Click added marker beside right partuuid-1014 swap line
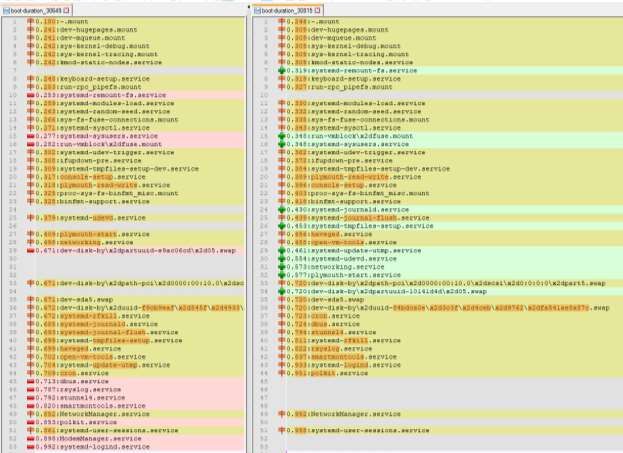Screen dimensions: 623x453 282,292
